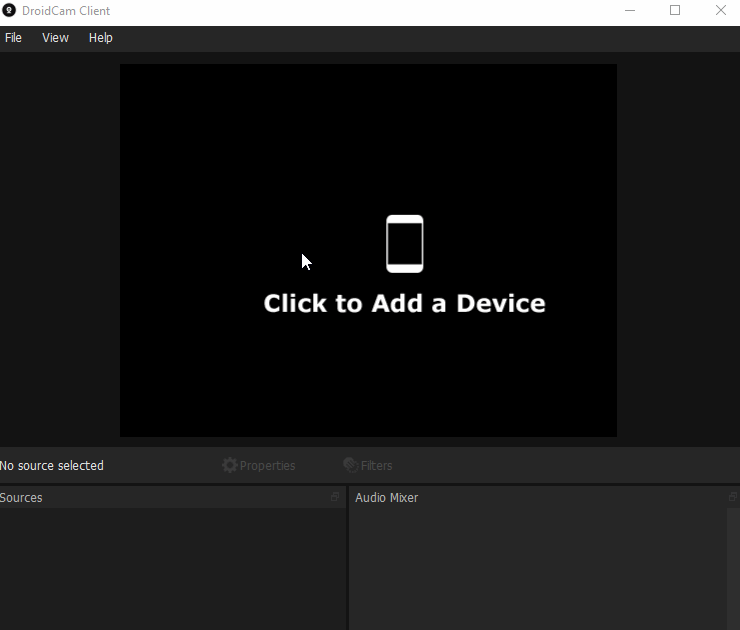Screen dimensions: 740x630
Task: Maximize the DroidCam Client window
Action: point(675,11)
